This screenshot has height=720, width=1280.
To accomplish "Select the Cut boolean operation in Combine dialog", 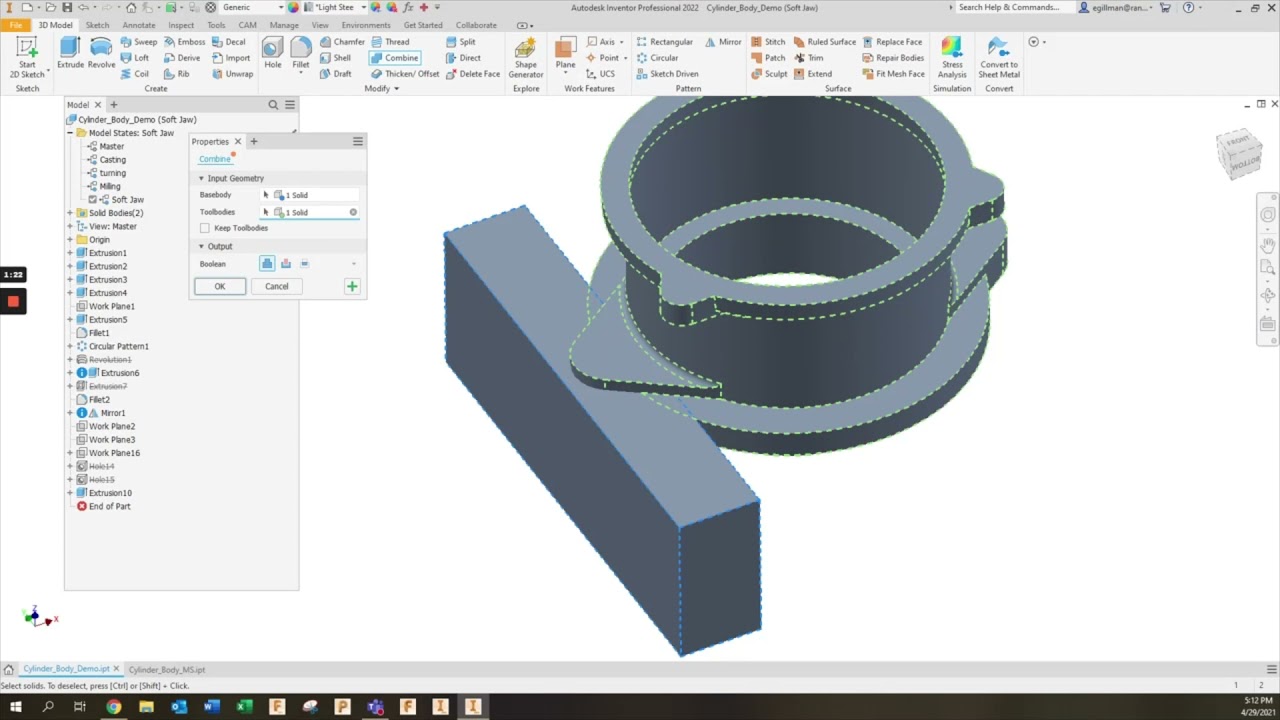I will pos(287,263).
